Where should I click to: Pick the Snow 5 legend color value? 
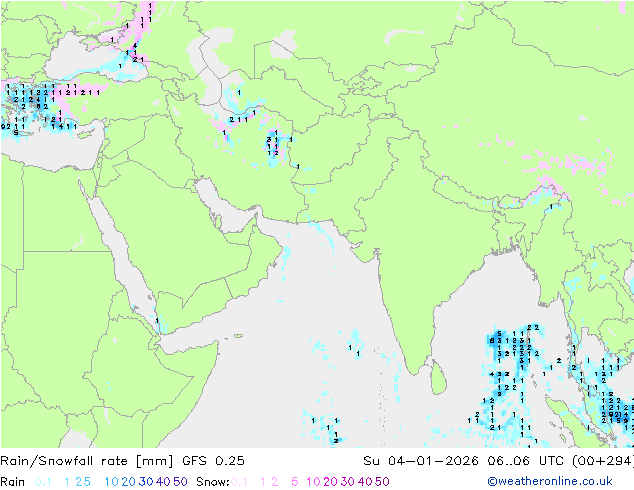coord(295,482)
